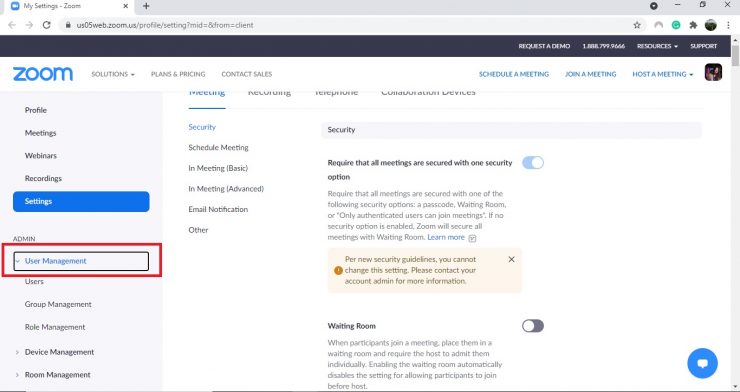Click the Security section header
740x392 pixels.
click(512, 130)
